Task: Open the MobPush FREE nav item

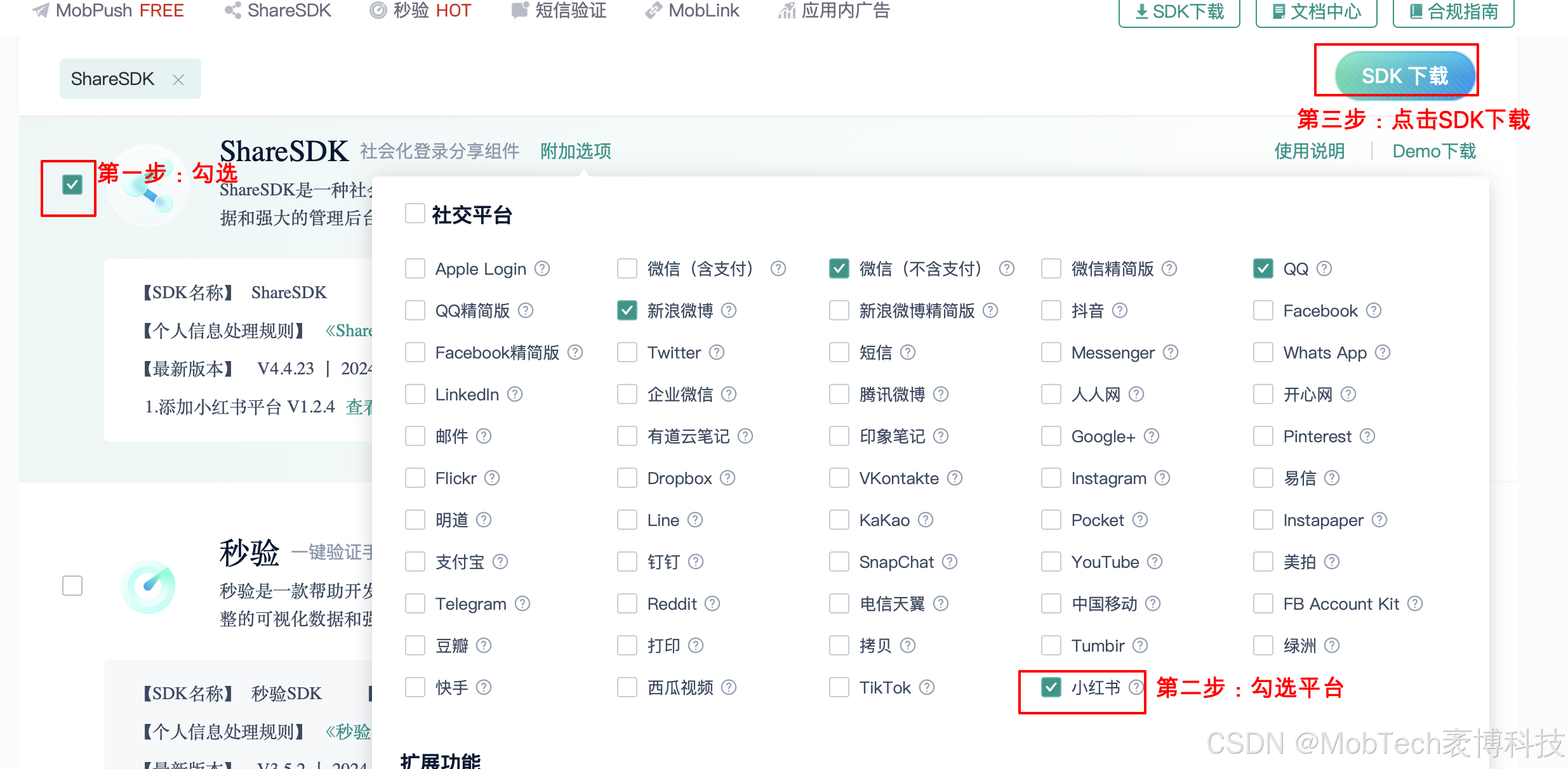Action: pos(108,11)
